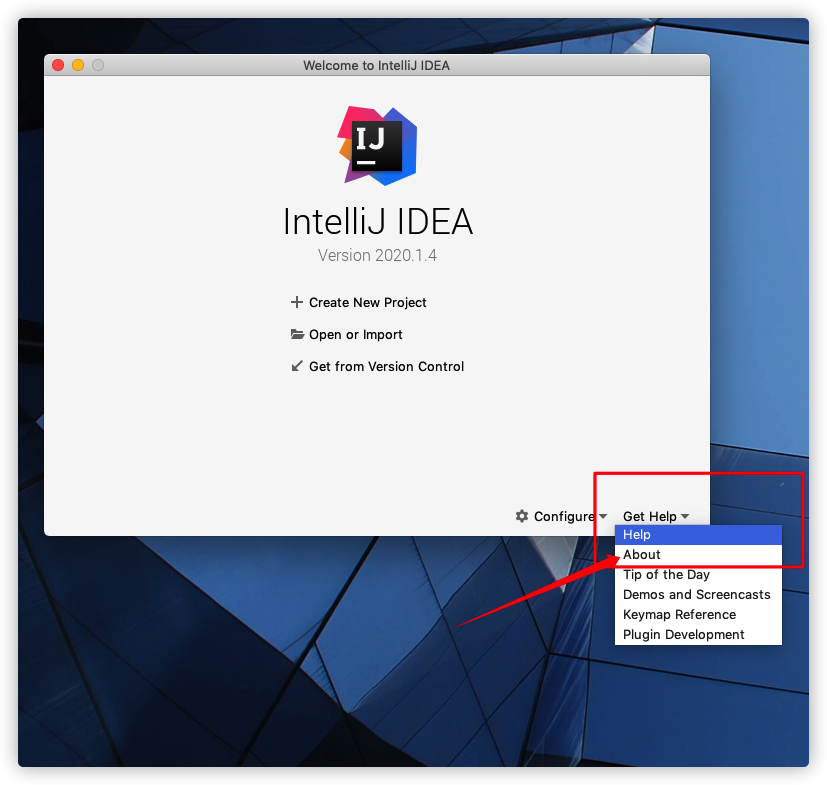The height and width of the screenshot is (785, 827).
Task: Click the Configure gear icon
Action: point(522,516)
